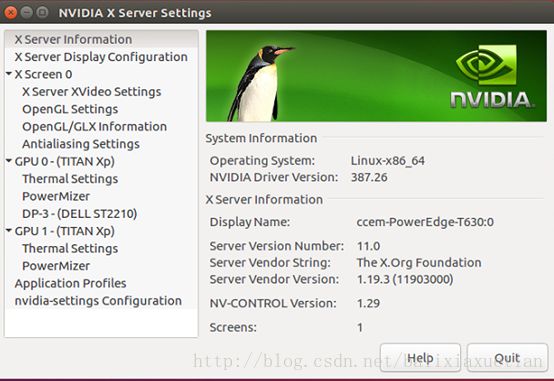Open nvidia-settings Configuration page
This screenshot has width=554, height=381.
pos(98,301)
